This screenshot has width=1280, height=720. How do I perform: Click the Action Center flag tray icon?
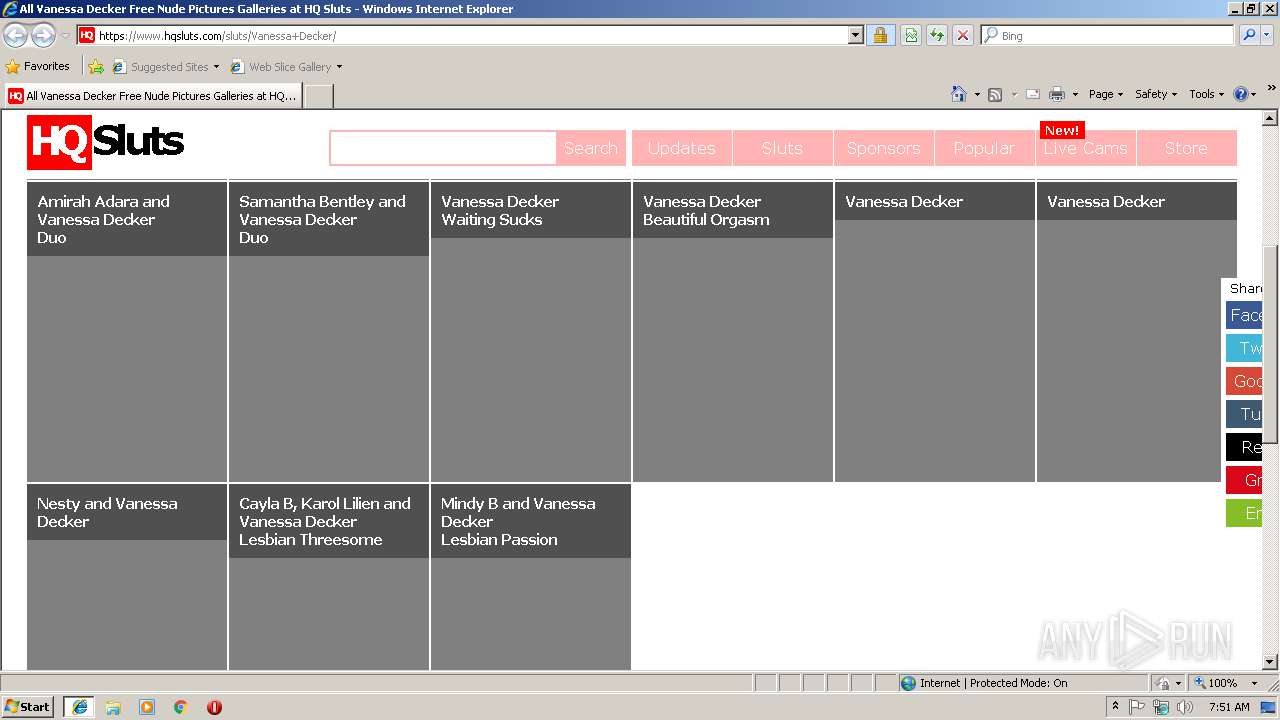[x=1137, y=707]
